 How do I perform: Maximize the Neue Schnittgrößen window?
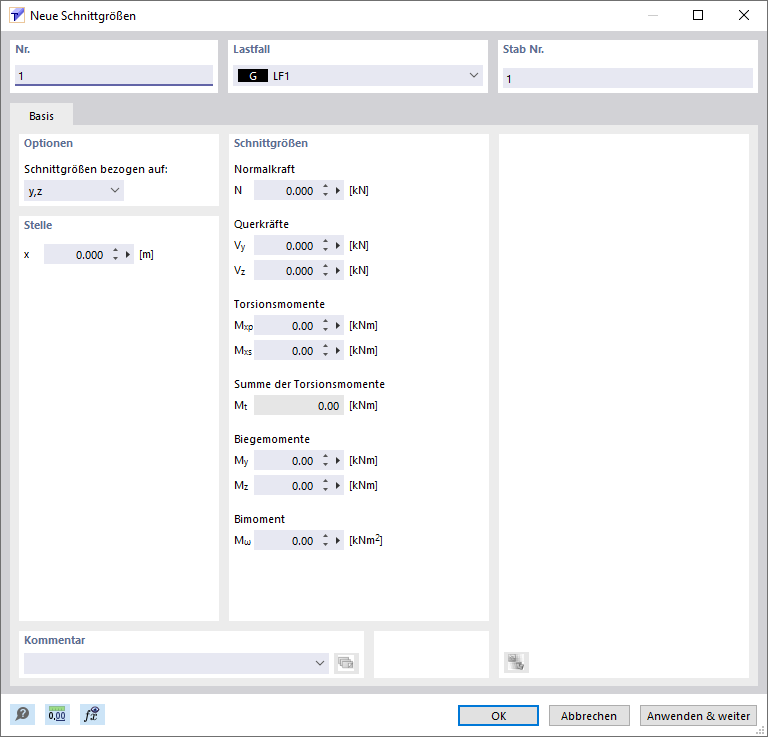tap(698, 15)
